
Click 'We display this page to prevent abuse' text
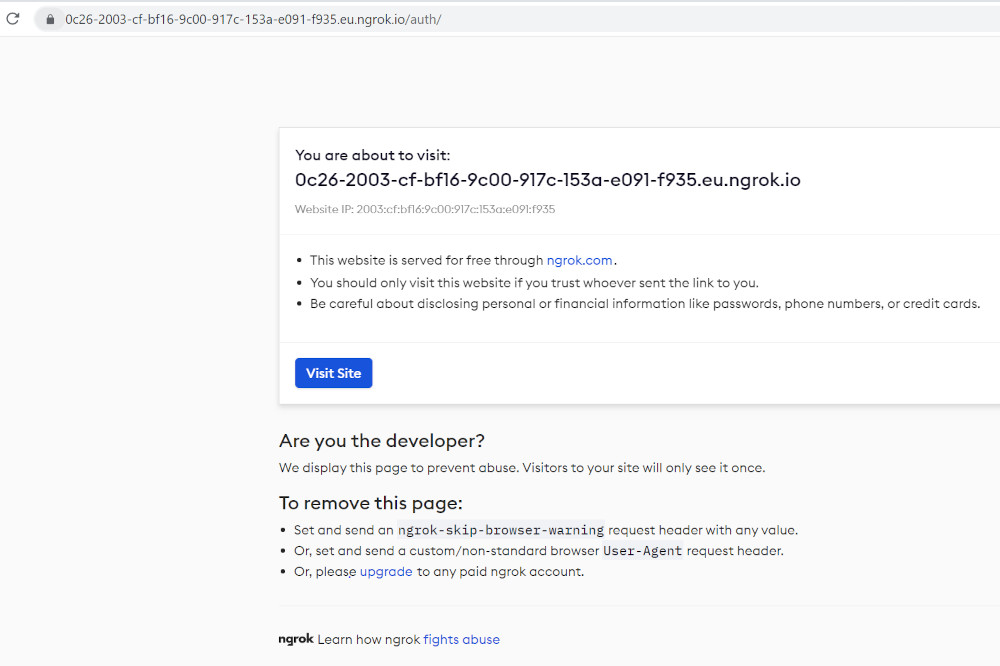(x=522, y=468)
